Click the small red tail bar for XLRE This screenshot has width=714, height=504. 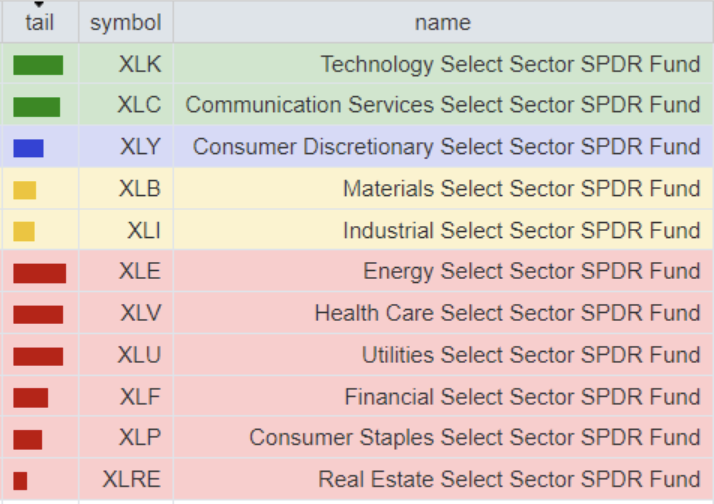tap(20, 480)
